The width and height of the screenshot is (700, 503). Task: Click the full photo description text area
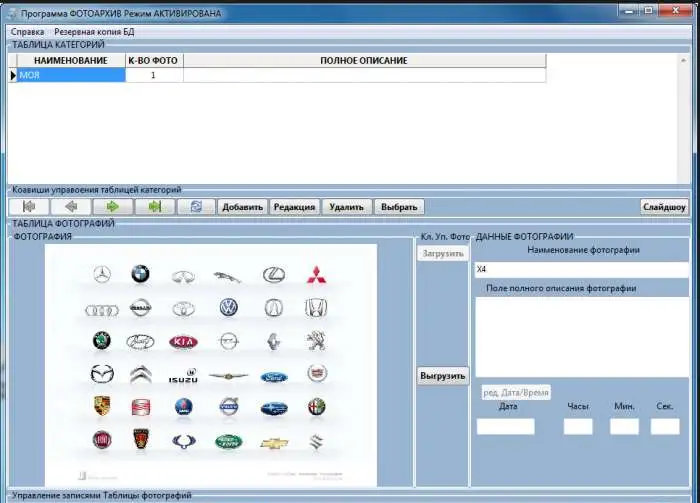tap(582, 337)
